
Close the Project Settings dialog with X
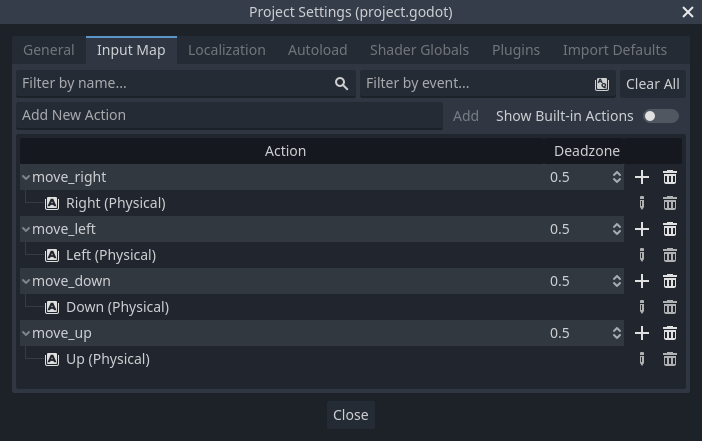[688, 12]
